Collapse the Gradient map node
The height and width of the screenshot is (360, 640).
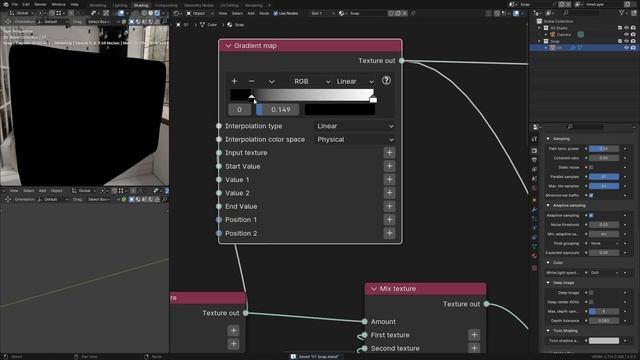[228, 46]
